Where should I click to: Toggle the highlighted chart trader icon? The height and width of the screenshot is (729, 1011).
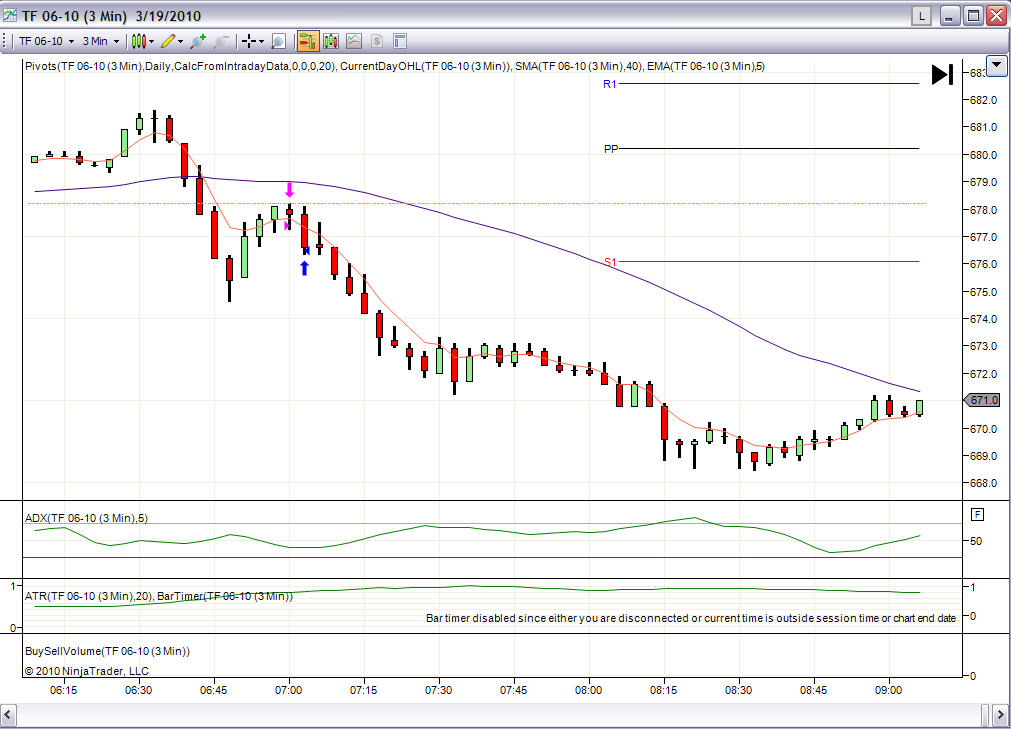coord(308,41)
